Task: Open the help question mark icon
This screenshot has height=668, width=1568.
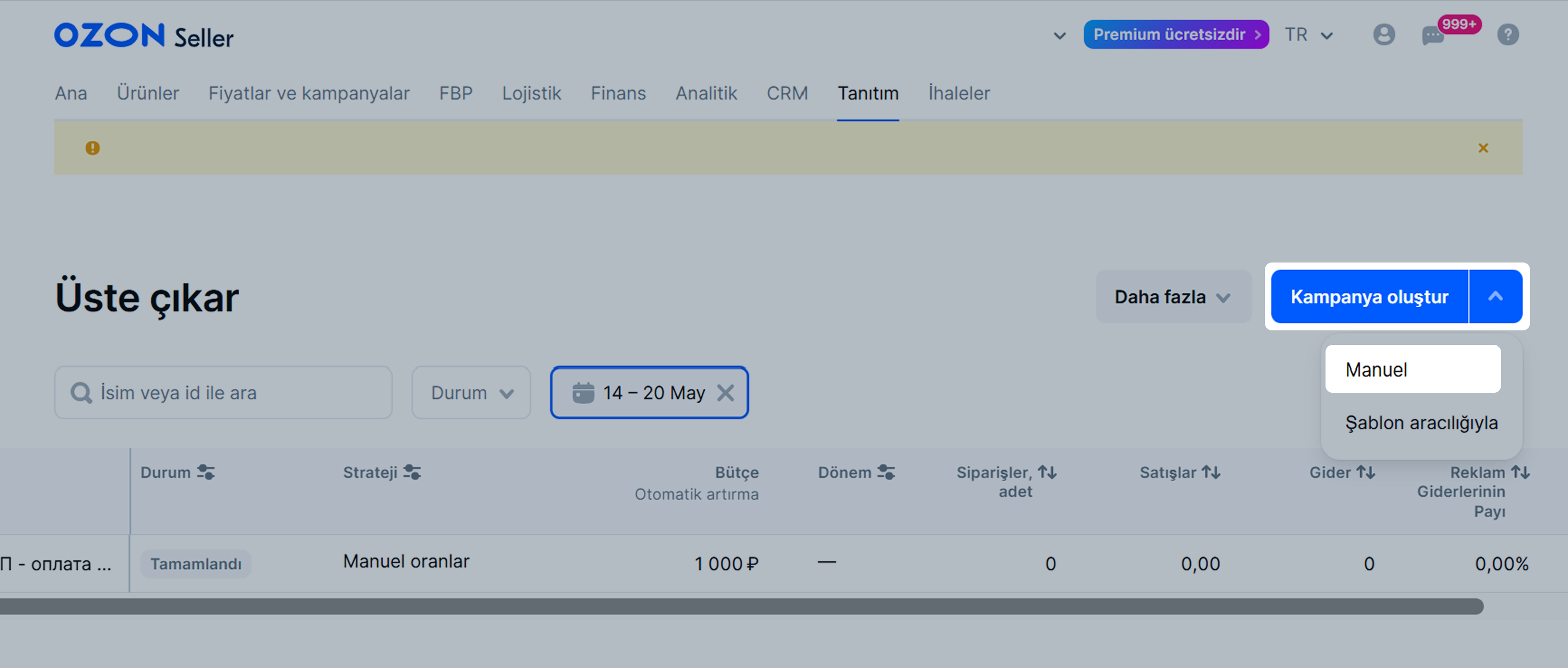Action: [x=1508, y=35]
